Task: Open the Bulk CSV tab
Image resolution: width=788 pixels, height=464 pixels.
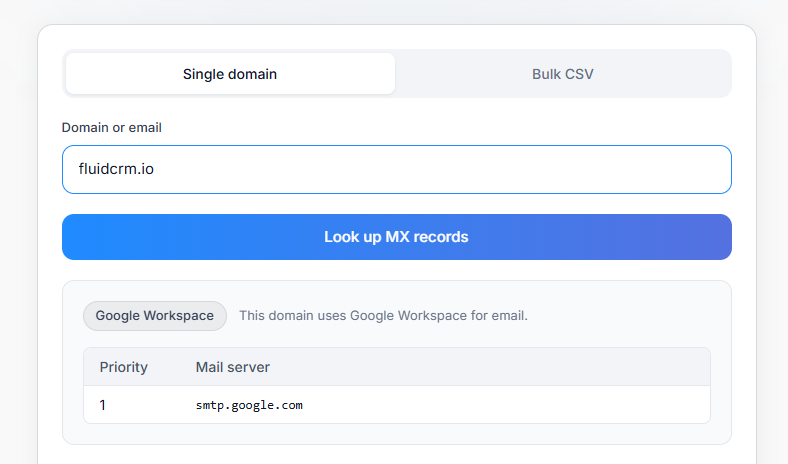Action: click(562, 74)
